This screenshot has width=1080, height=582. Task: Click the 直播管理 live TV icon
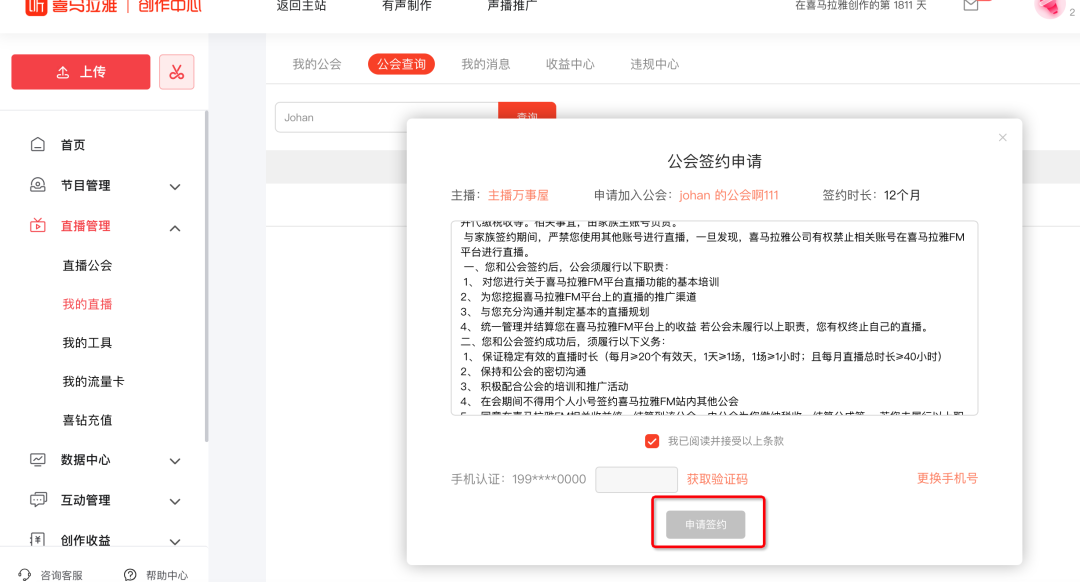pyautogui.click(x=38, y=225)
